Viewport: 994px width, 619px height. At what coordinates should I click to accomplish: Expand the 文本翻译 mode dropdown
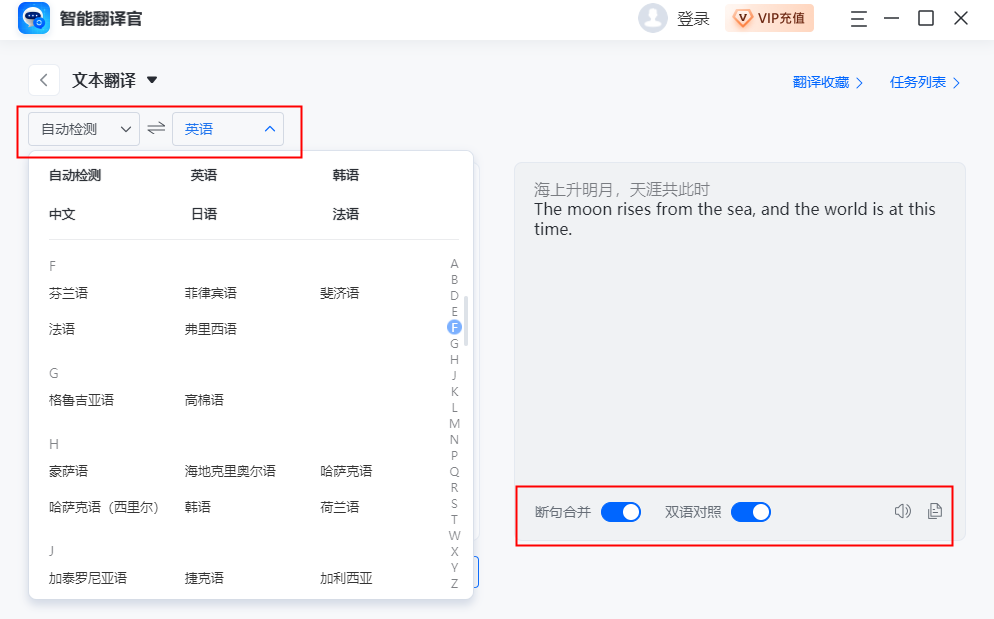(152, 80)
